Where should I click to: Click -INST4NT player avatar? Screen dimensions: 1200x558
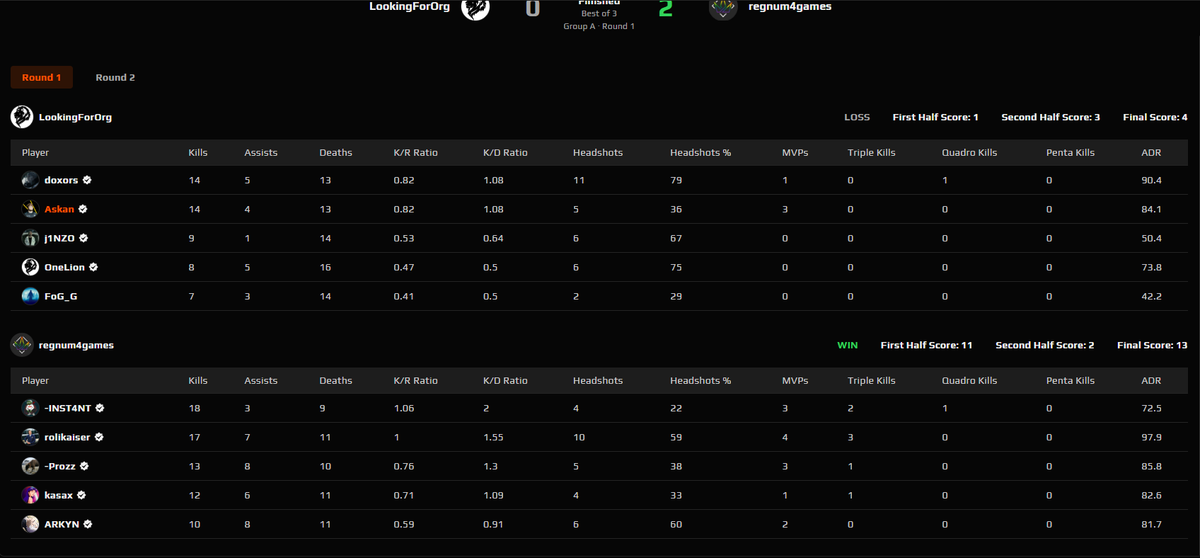[31, 408]
